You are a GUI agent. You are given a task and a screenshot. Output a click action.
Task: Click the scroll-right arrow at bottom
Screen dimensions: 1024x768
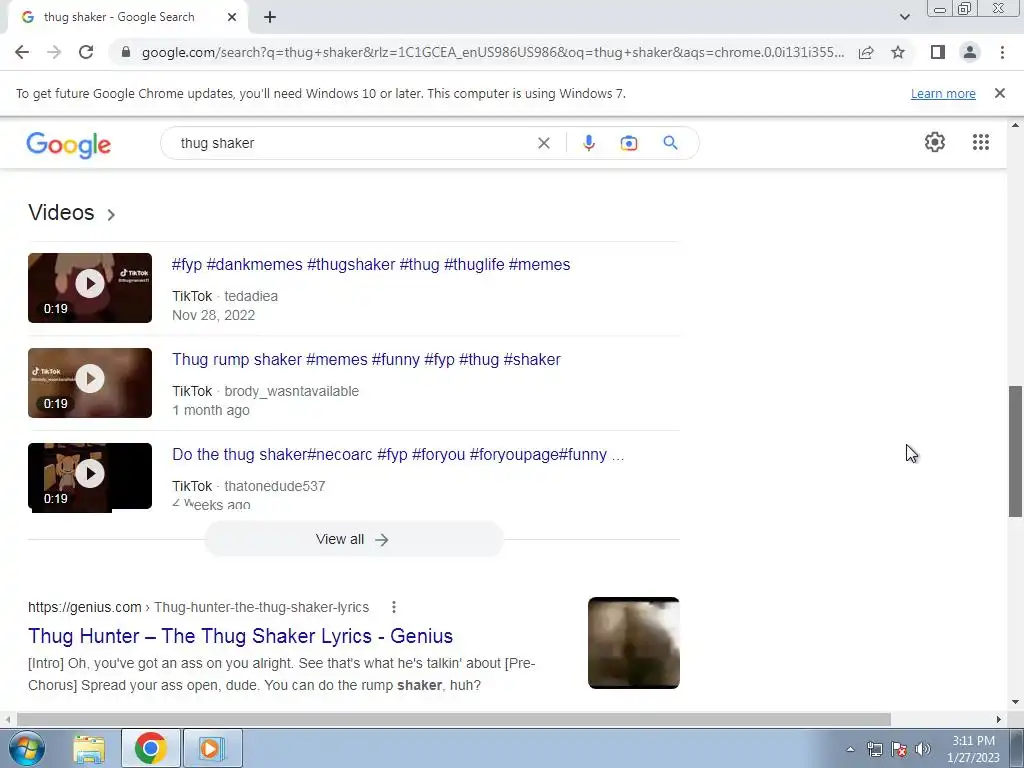coord(999,719)
